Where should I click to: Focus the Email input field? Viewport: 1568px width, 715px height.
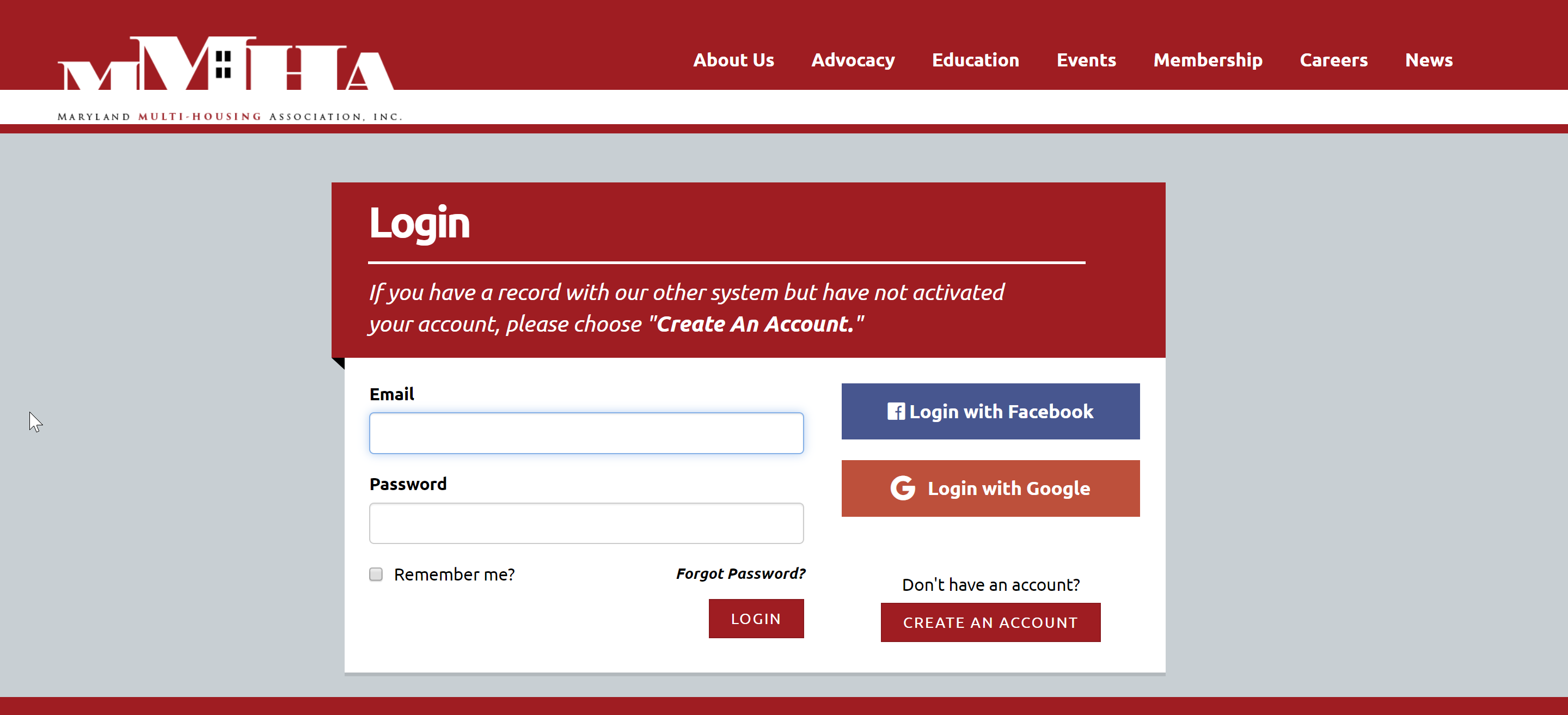pos(586,433)
